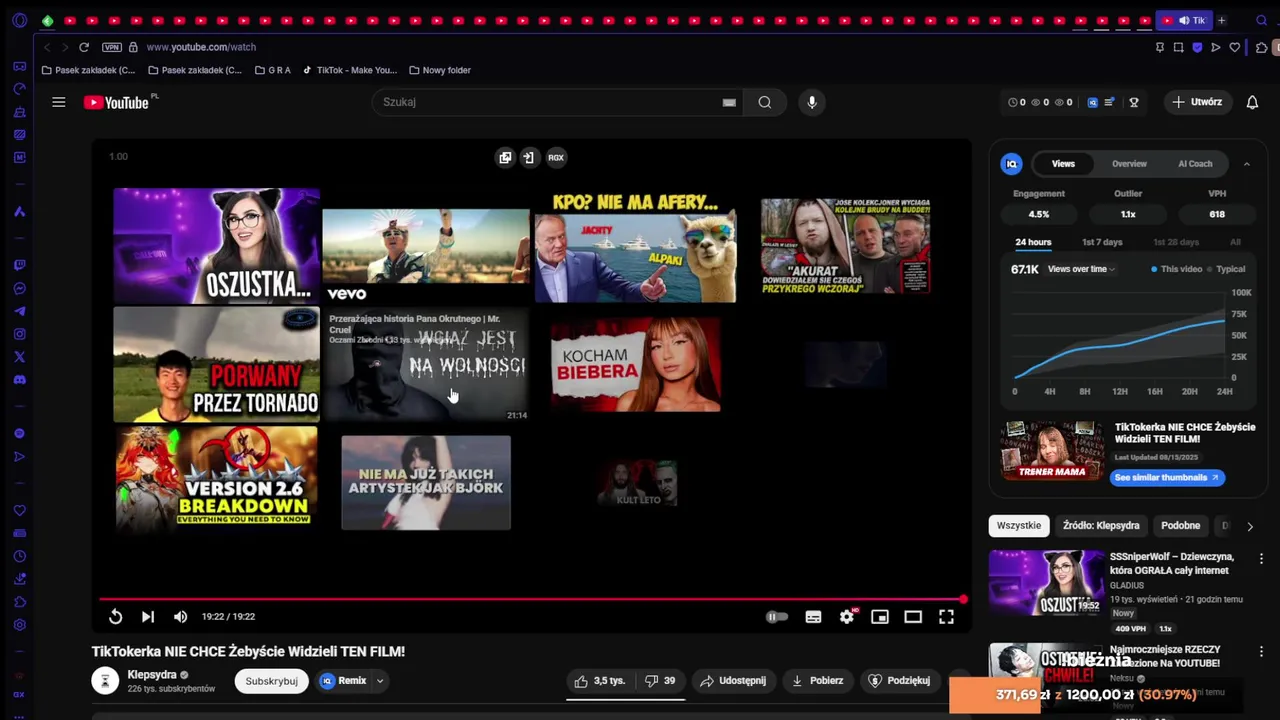The height and width of the screenshot is (720, 1280).
Task: Open OSZUSTKA end-screen video thumbnail
Action: click(x=216, y=245)
